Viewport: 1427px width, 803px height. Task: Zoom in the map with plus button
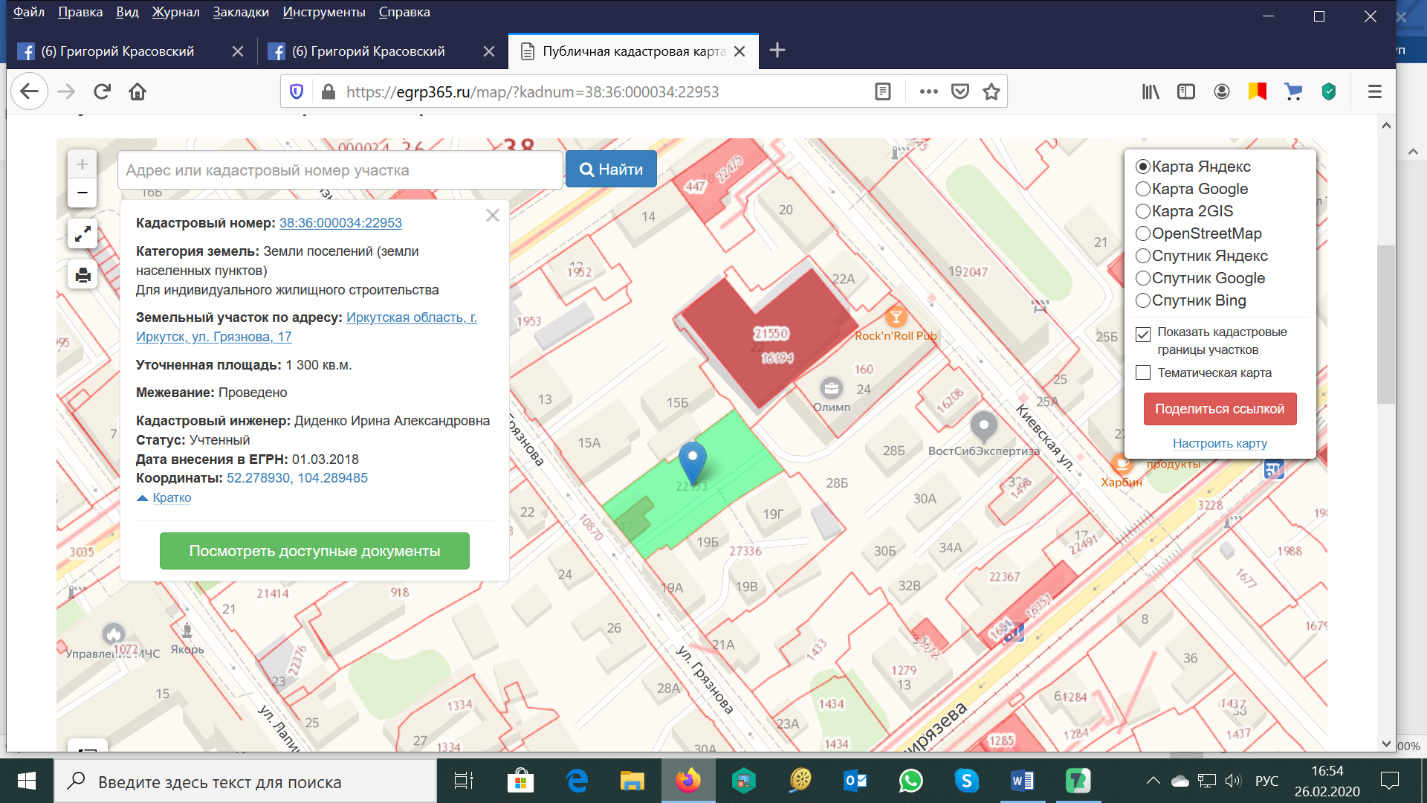(x=82, y=165)
